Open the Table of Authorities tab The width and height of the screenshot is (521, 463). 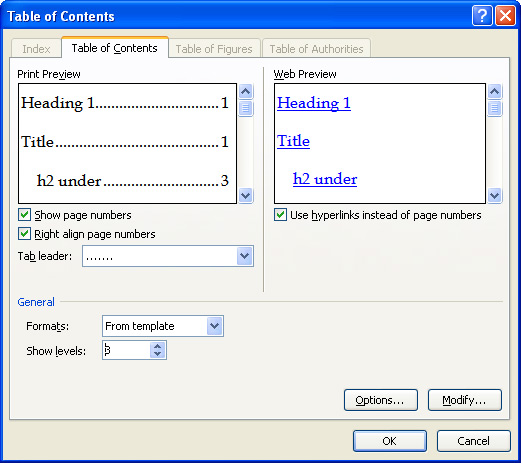point(316,49)
